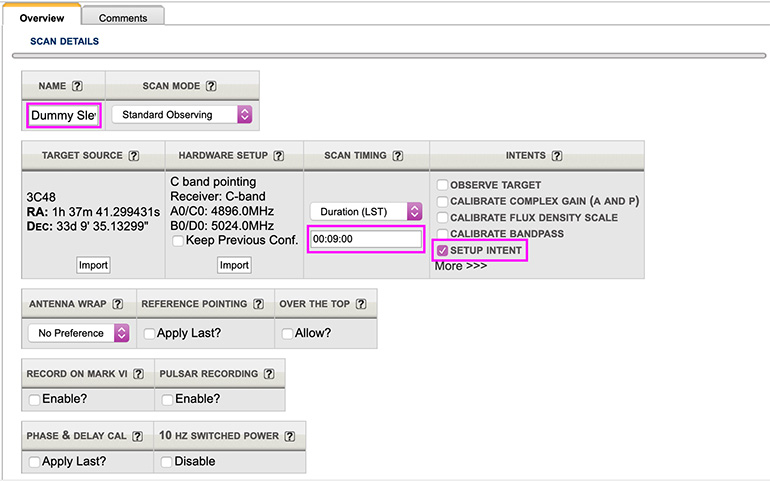Click the SCAN TIMING help icon
The width and height of the screenshot is (770, 481).
point(397,156)
